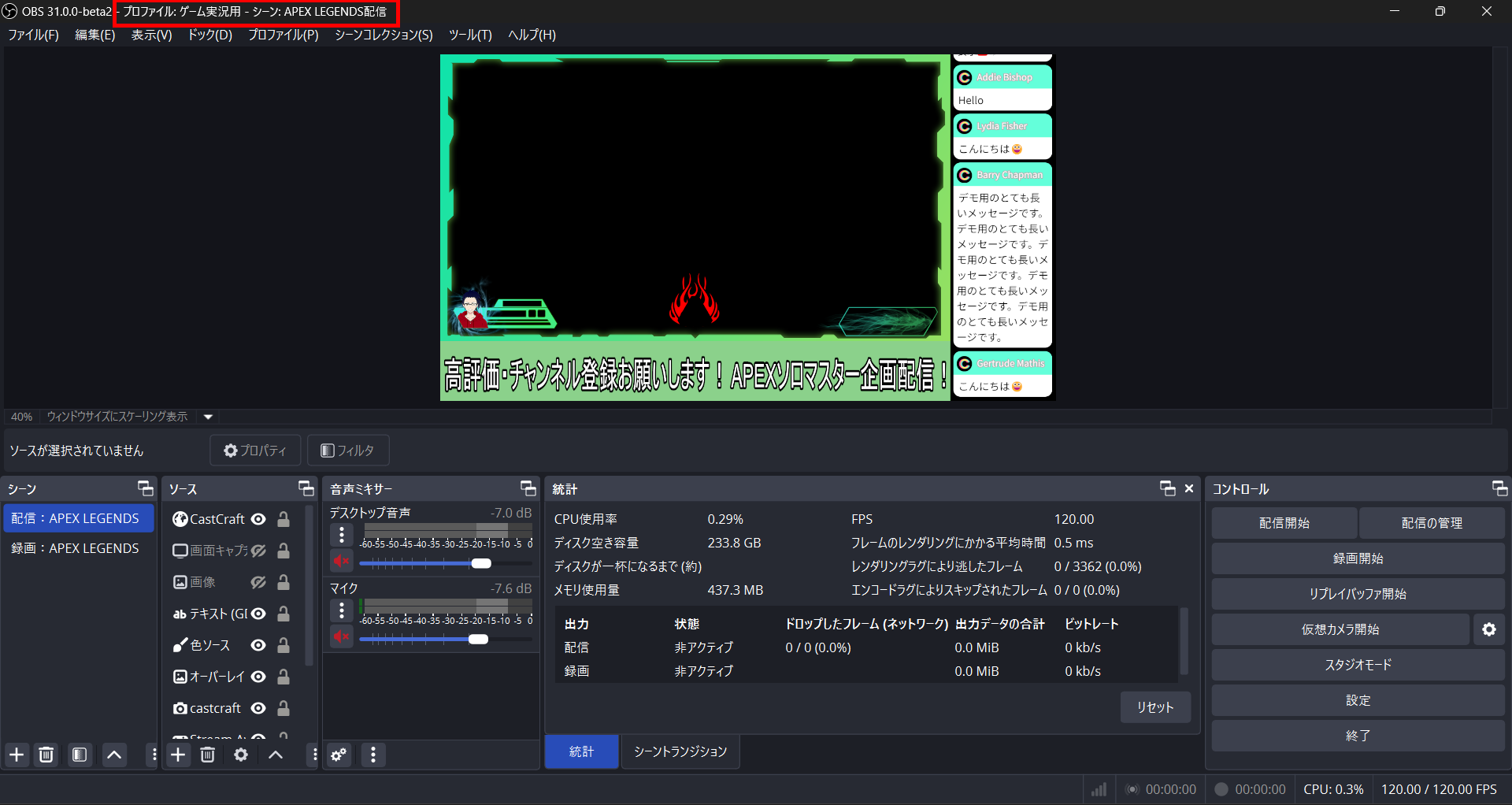Show the 画面キャプチャ source
Screen dimensions: 1512x805
(258, 551)
